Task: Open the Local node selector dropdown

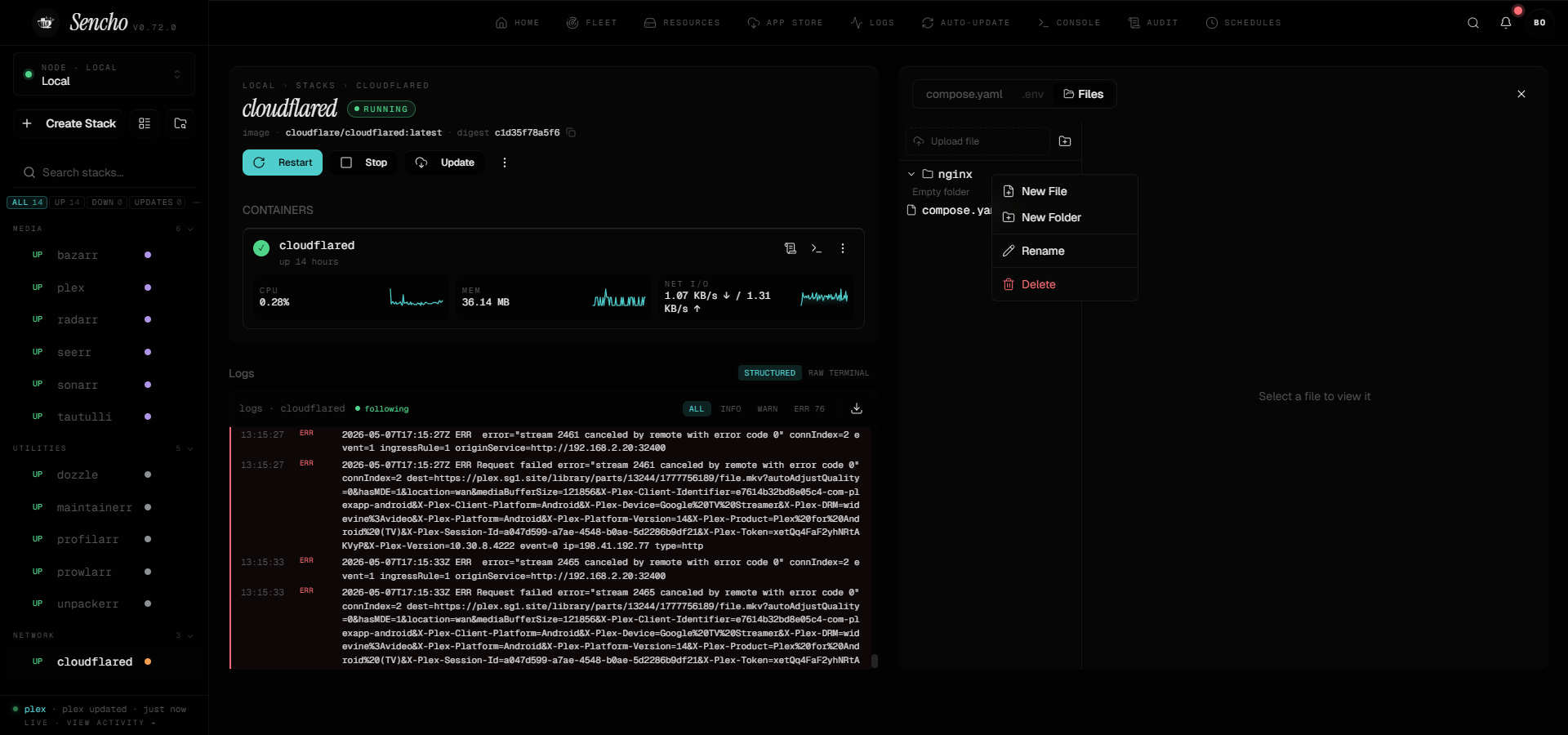Action: coord(104,74)
